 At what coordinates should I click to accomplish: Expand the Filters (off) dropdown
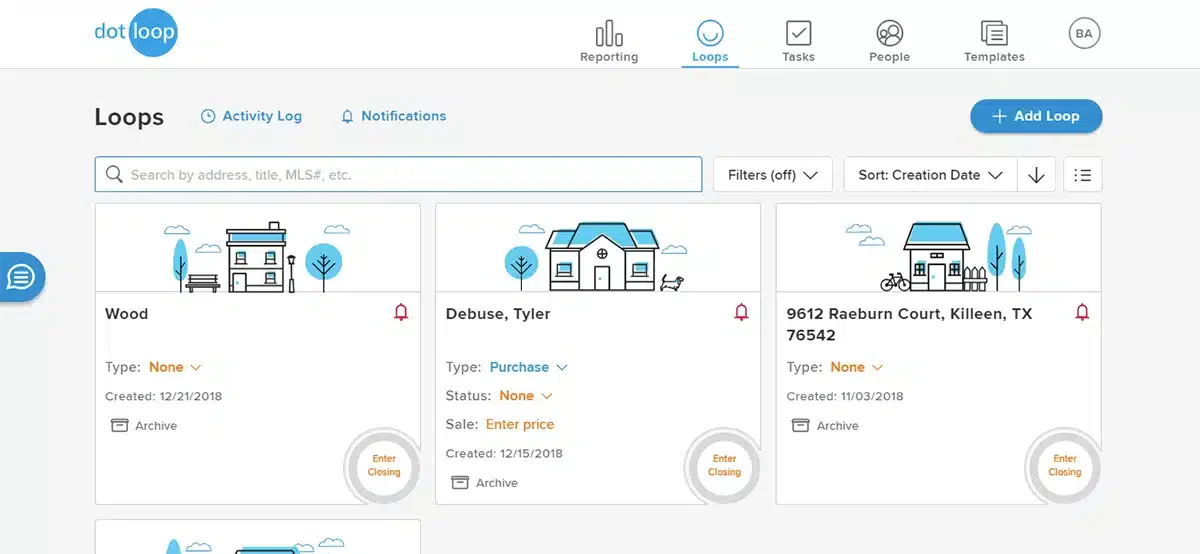point(772,175)
